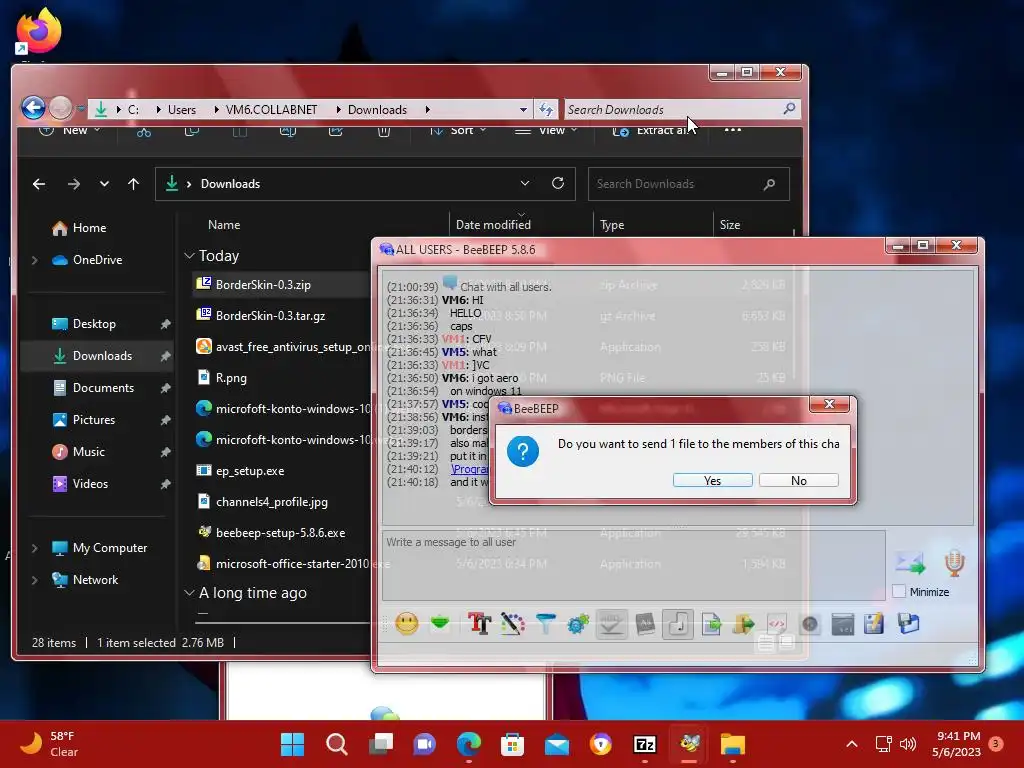
Task: Click the send file icon with green arrow
Action: tap(711, 624)
